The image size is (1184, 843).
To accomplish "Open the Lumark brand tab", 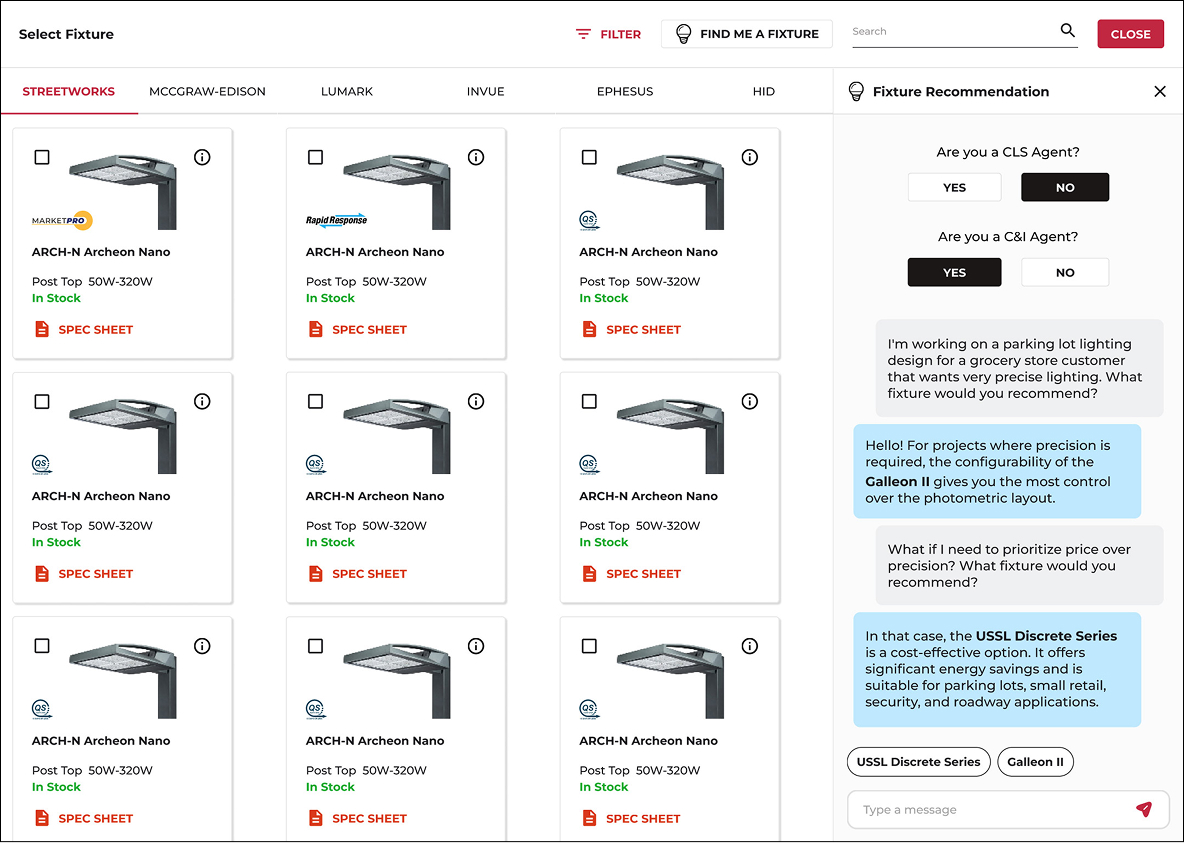I will pos(347,91).
